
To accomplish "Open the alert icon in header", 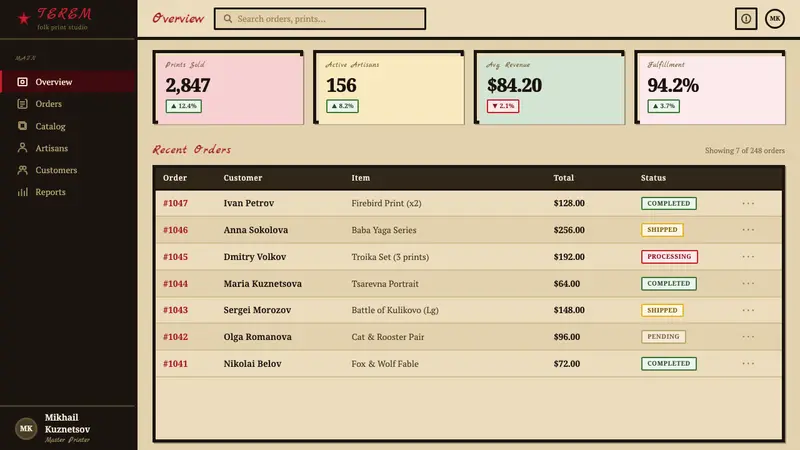I will (746, 19).
